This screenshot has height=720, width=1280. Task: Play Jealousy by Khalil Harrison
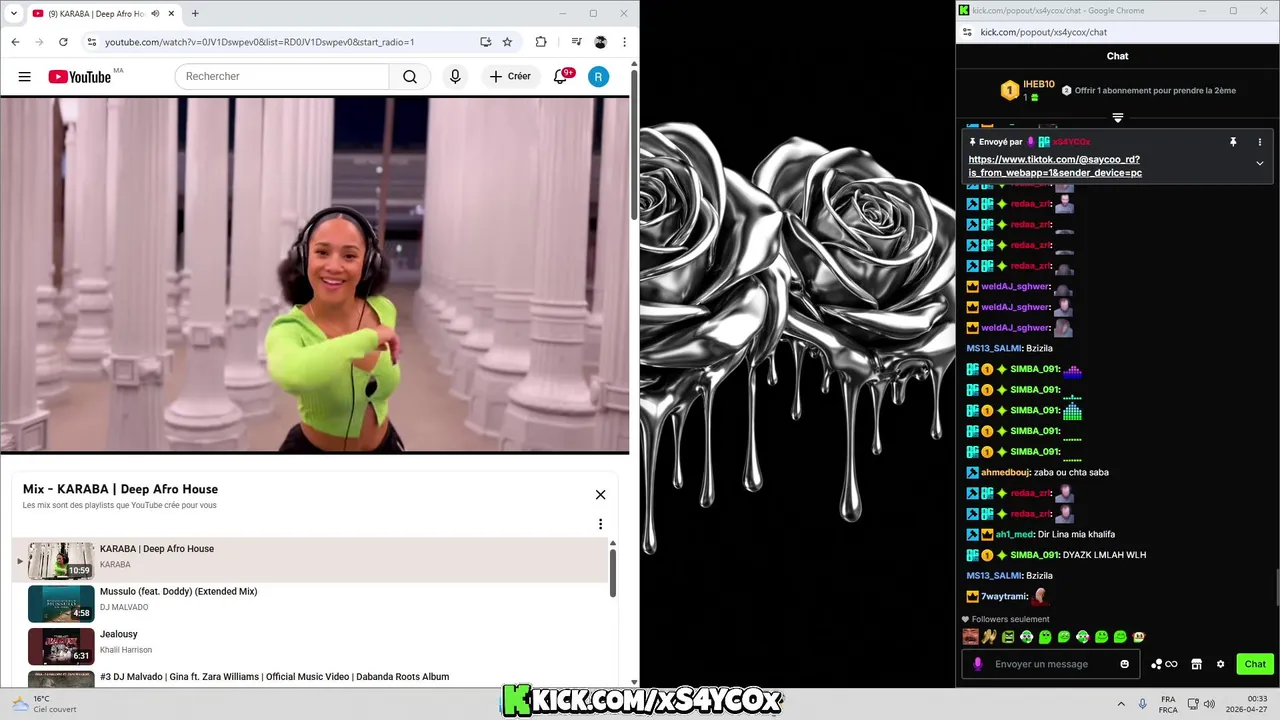310,646
